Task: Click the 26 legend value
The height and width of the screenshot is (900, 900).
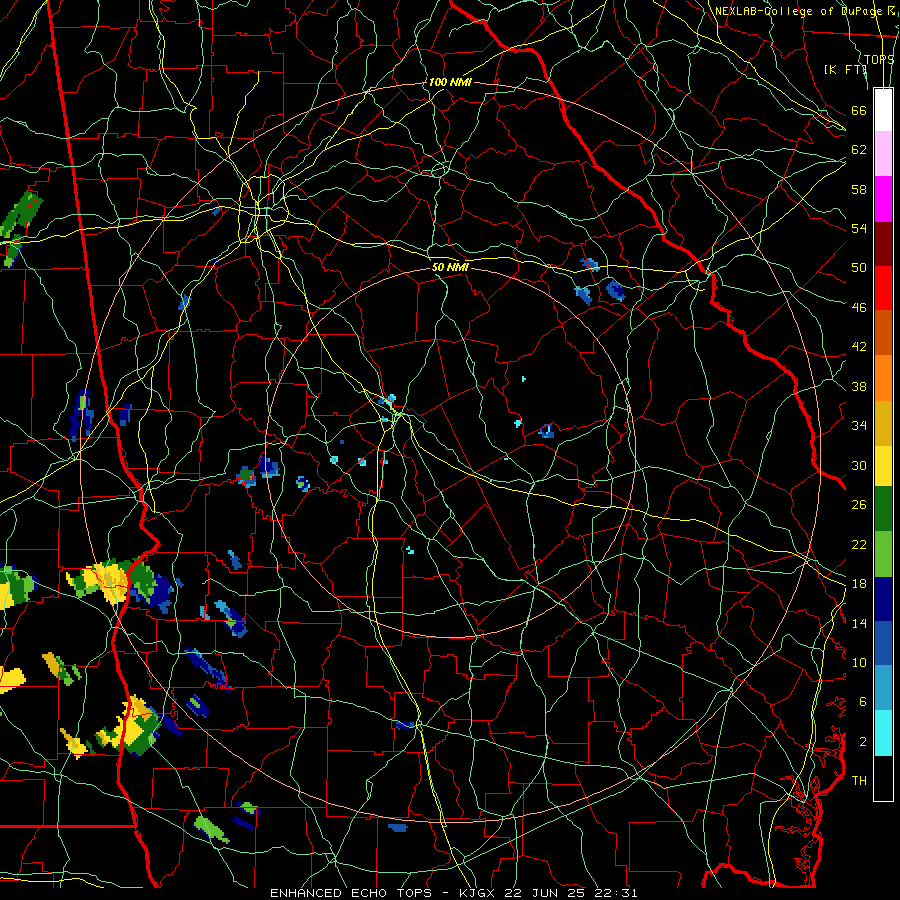Action: click(859, 505)
